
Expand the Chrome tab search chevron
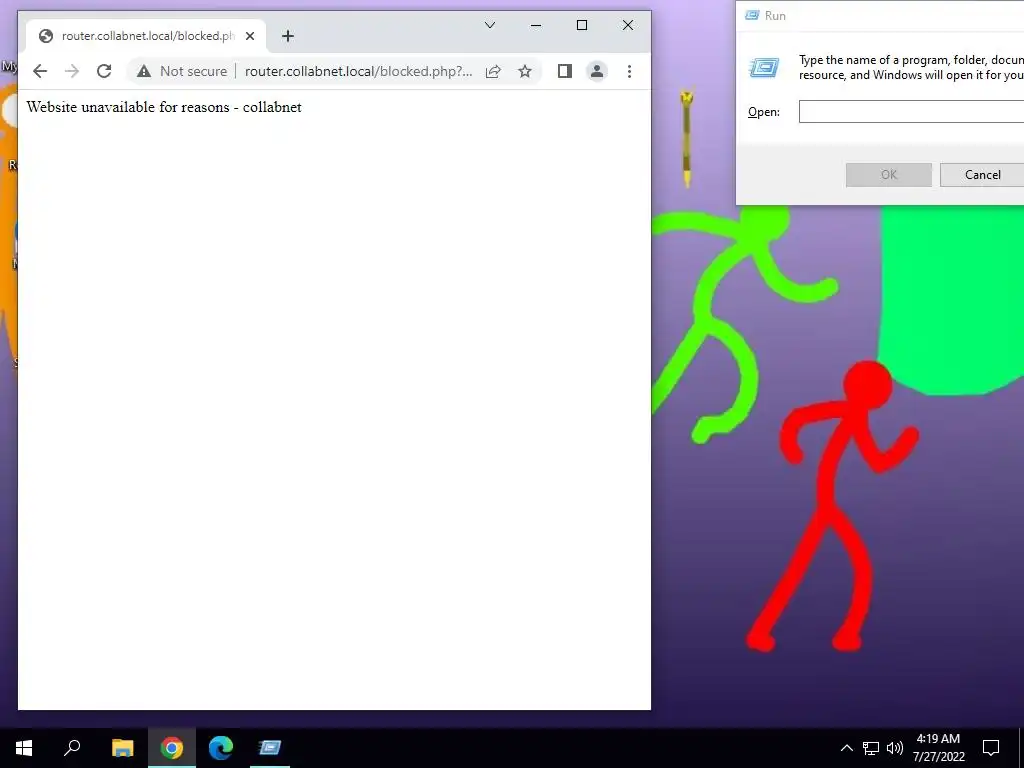point(490,25)
